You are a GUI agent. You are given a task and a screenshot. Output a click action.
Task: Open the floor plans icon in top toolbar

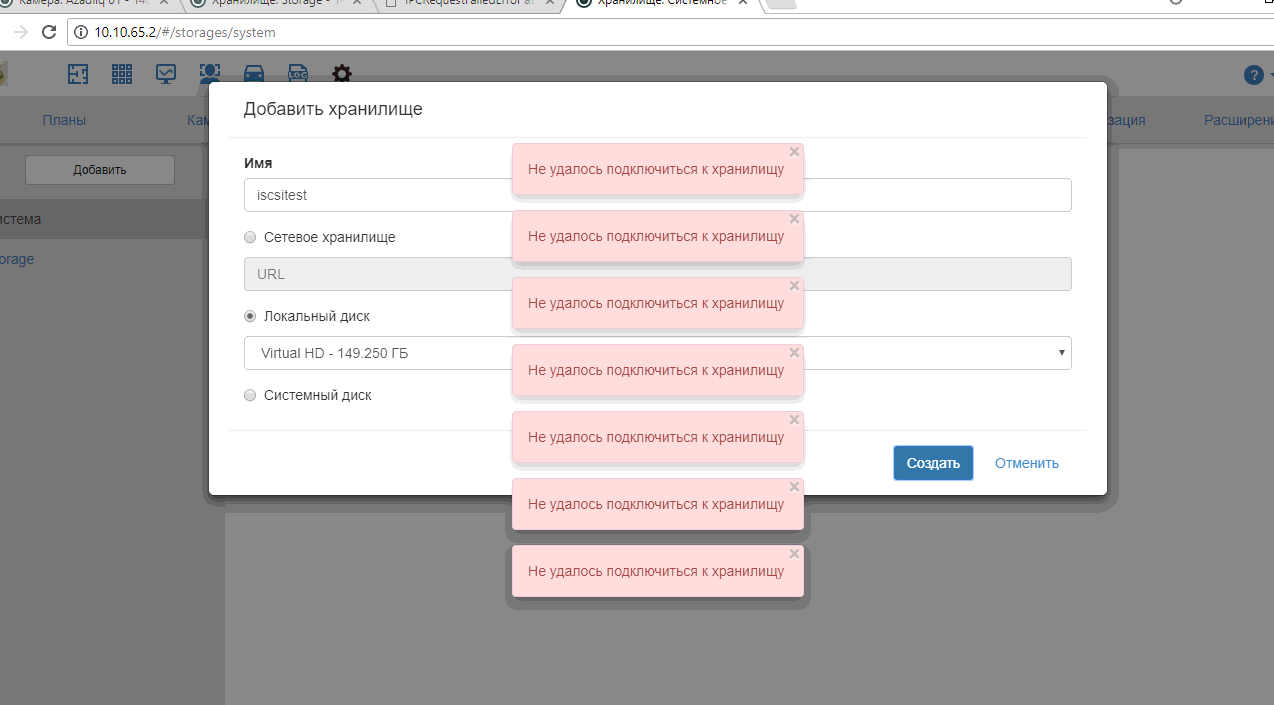click(78, 74)
